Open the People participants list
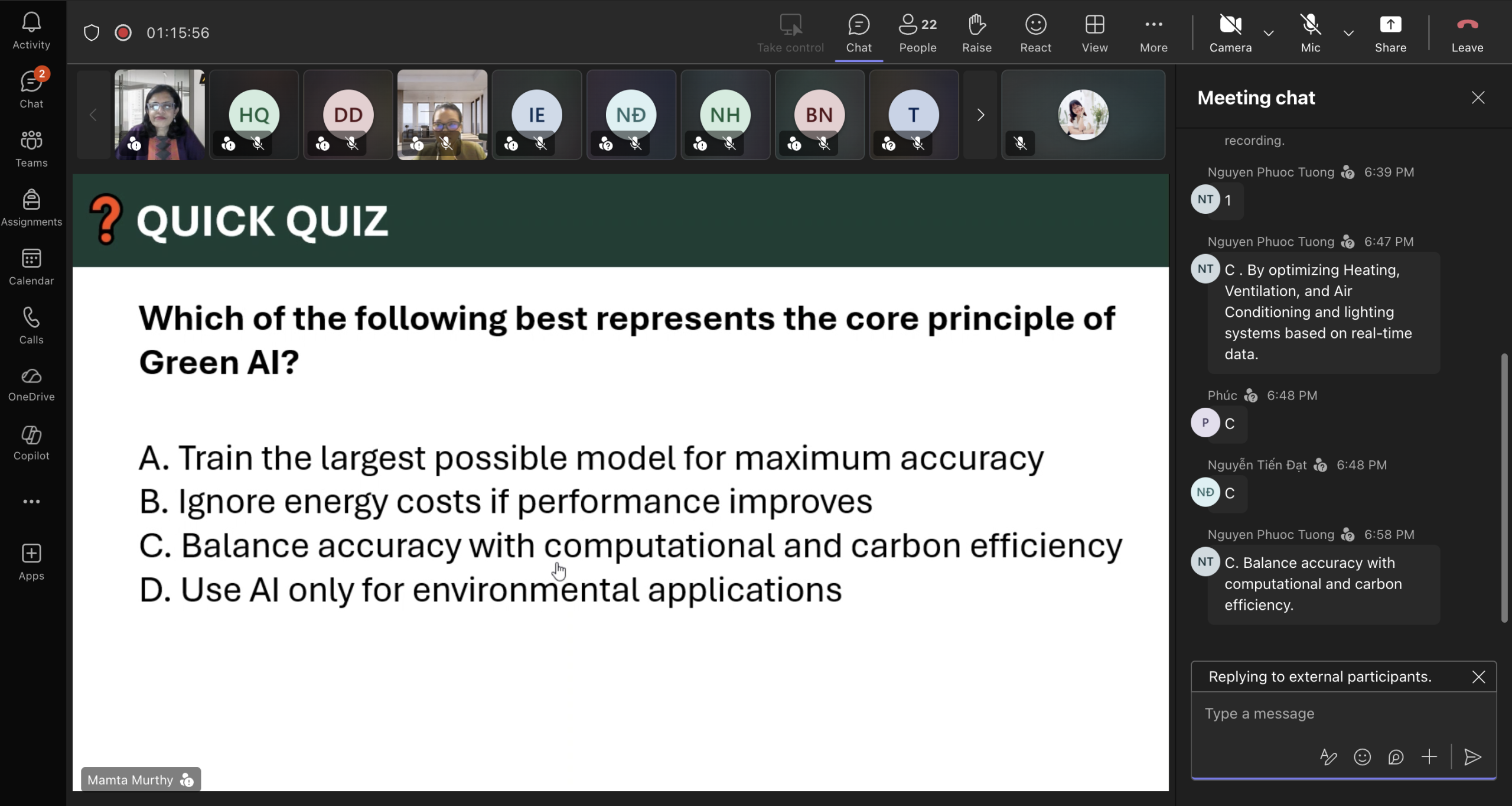The width and height of the screenshot is (1512, 806). [x=917, y=32]
